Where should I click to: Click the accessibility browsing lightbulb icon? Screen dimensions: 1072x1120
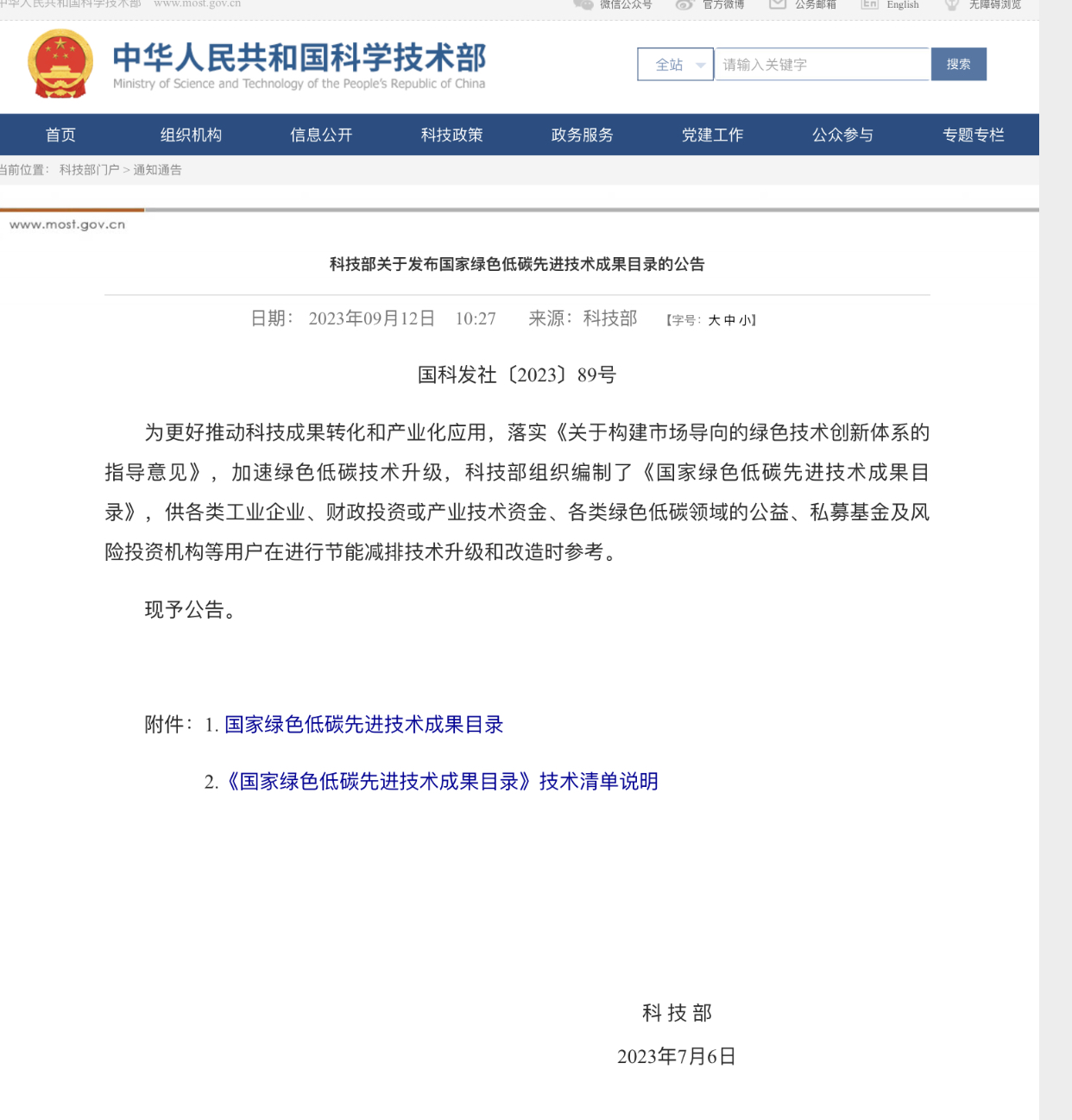tap(952, 4)
